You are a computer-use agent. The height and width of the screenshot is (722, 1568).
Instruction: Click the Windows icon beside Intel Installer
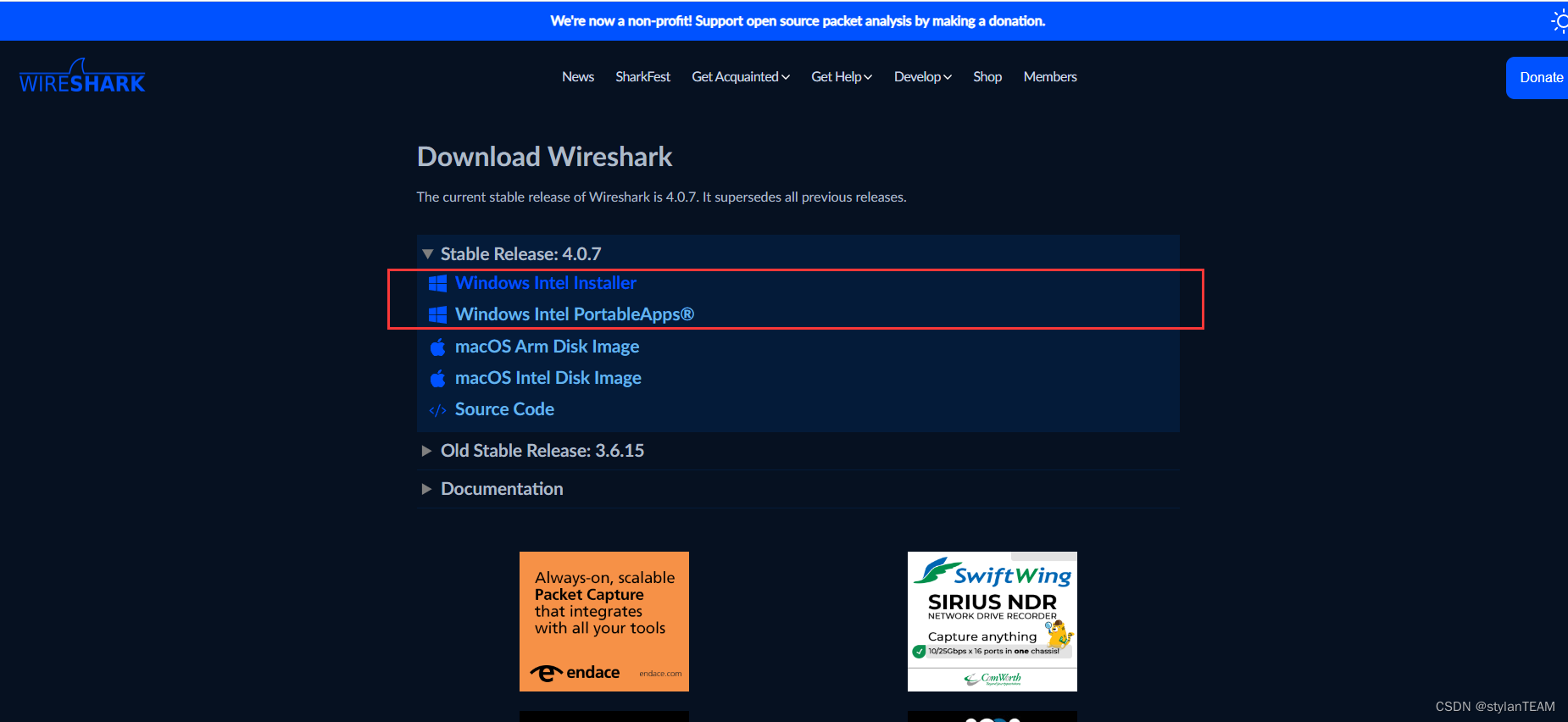click(x=437, y=283)
